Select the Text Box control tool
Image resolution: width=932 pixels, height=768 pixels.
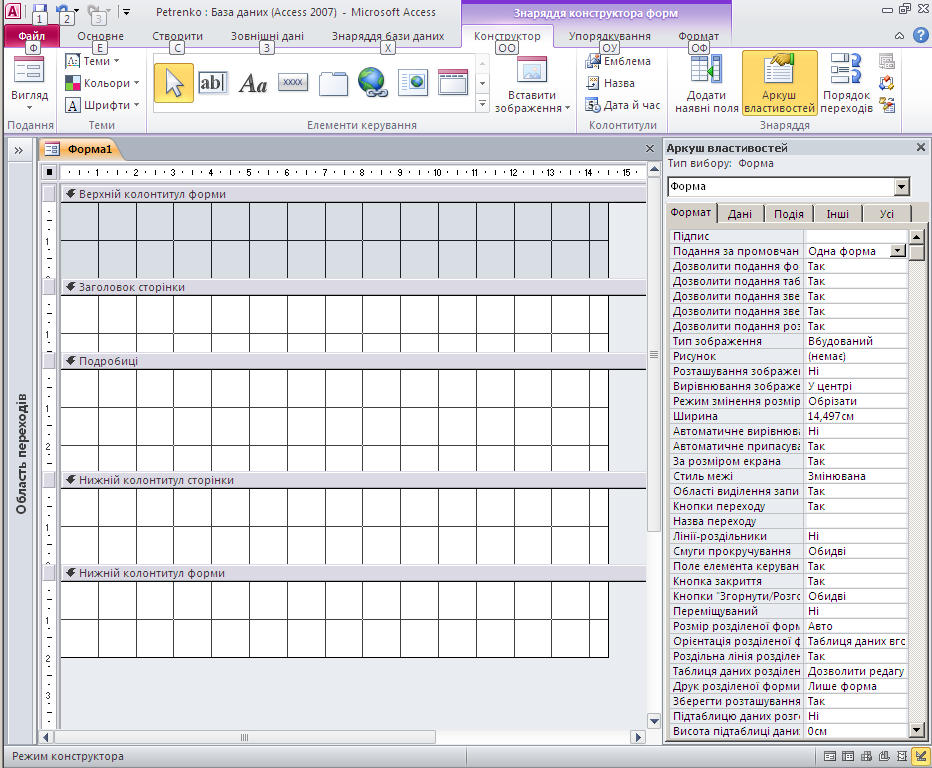click(213, 83)
